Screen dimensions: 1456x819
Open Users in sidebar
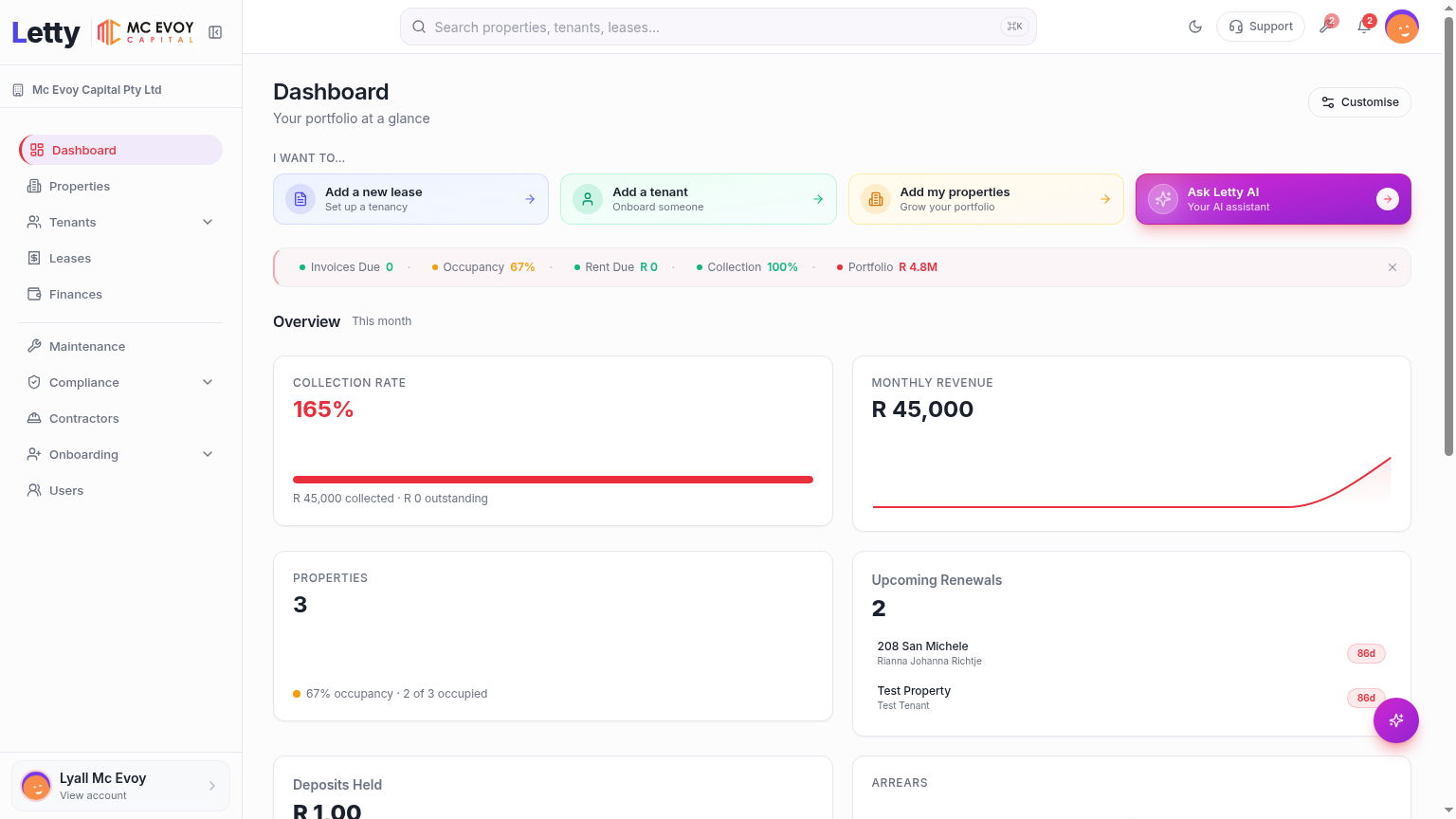121,490
